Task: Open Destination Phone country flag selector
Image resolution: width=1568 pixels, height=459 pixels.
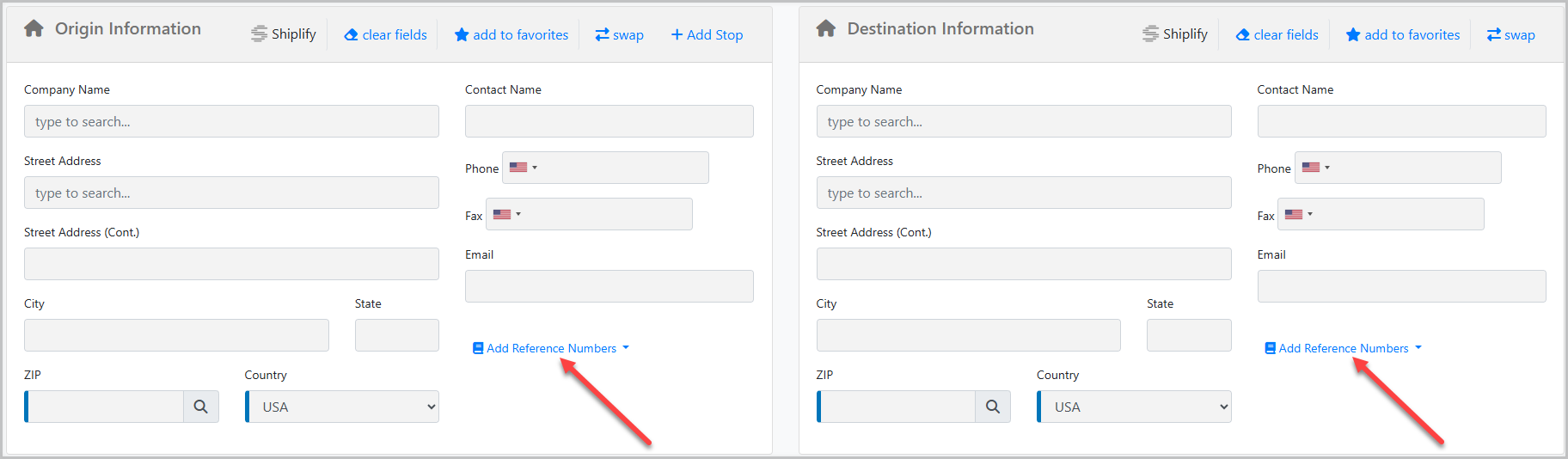Action: [x=1315, y=168]
